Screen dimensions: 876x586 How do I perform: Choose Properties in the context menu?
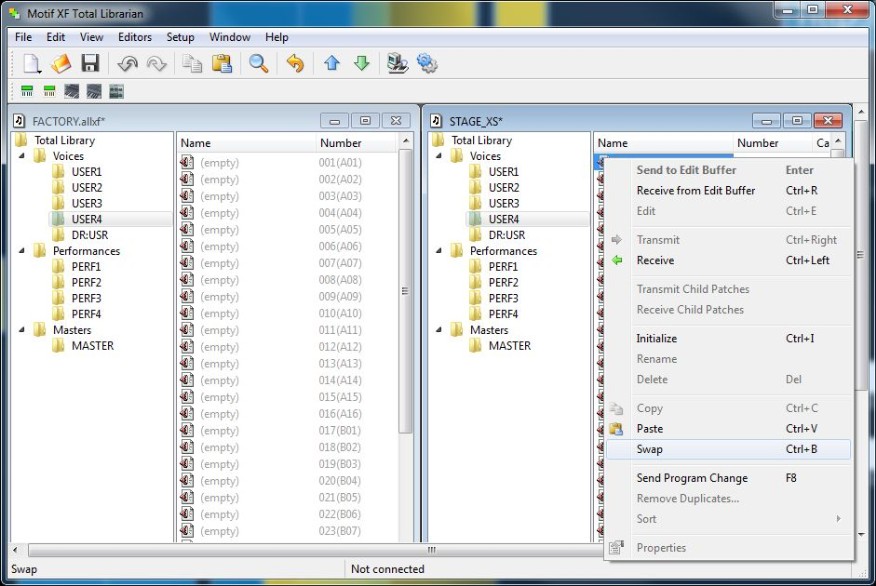tap(729, 548)
